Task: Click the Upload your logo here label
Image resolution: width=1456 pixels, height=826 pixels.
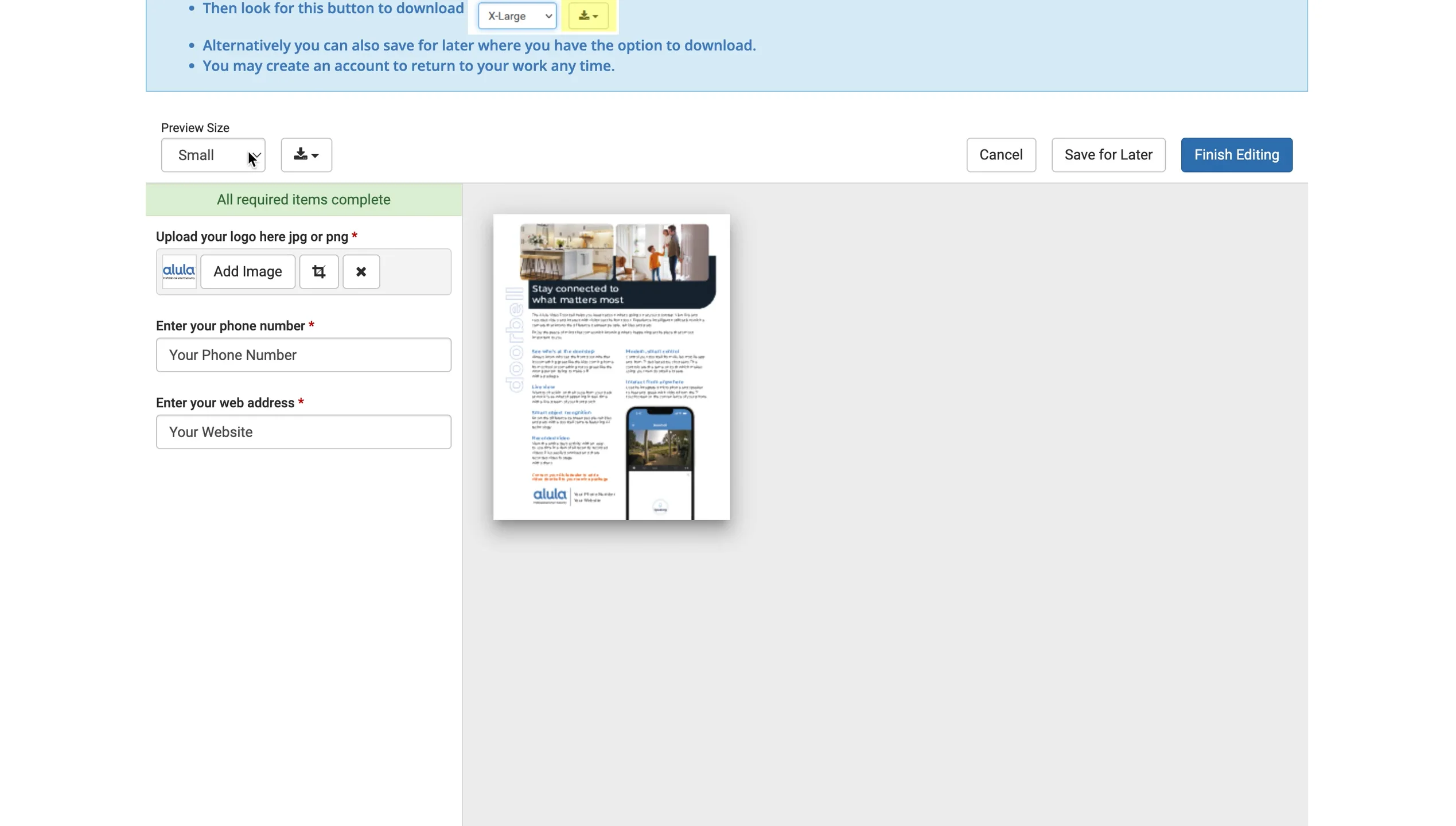Action: pos(256,237)
